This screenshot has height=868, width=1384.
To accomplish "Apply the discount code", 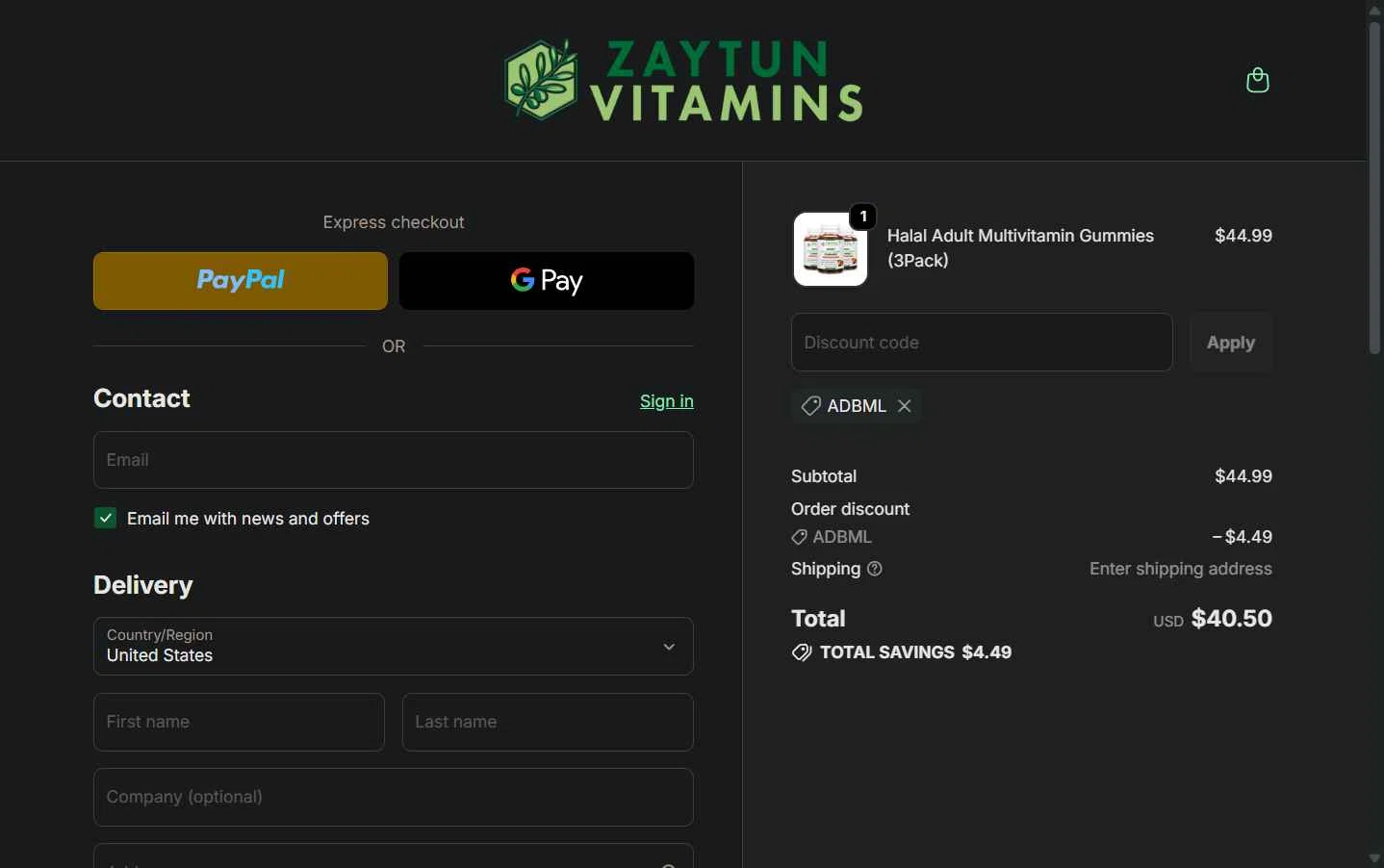I will [x=1231, y=343].
